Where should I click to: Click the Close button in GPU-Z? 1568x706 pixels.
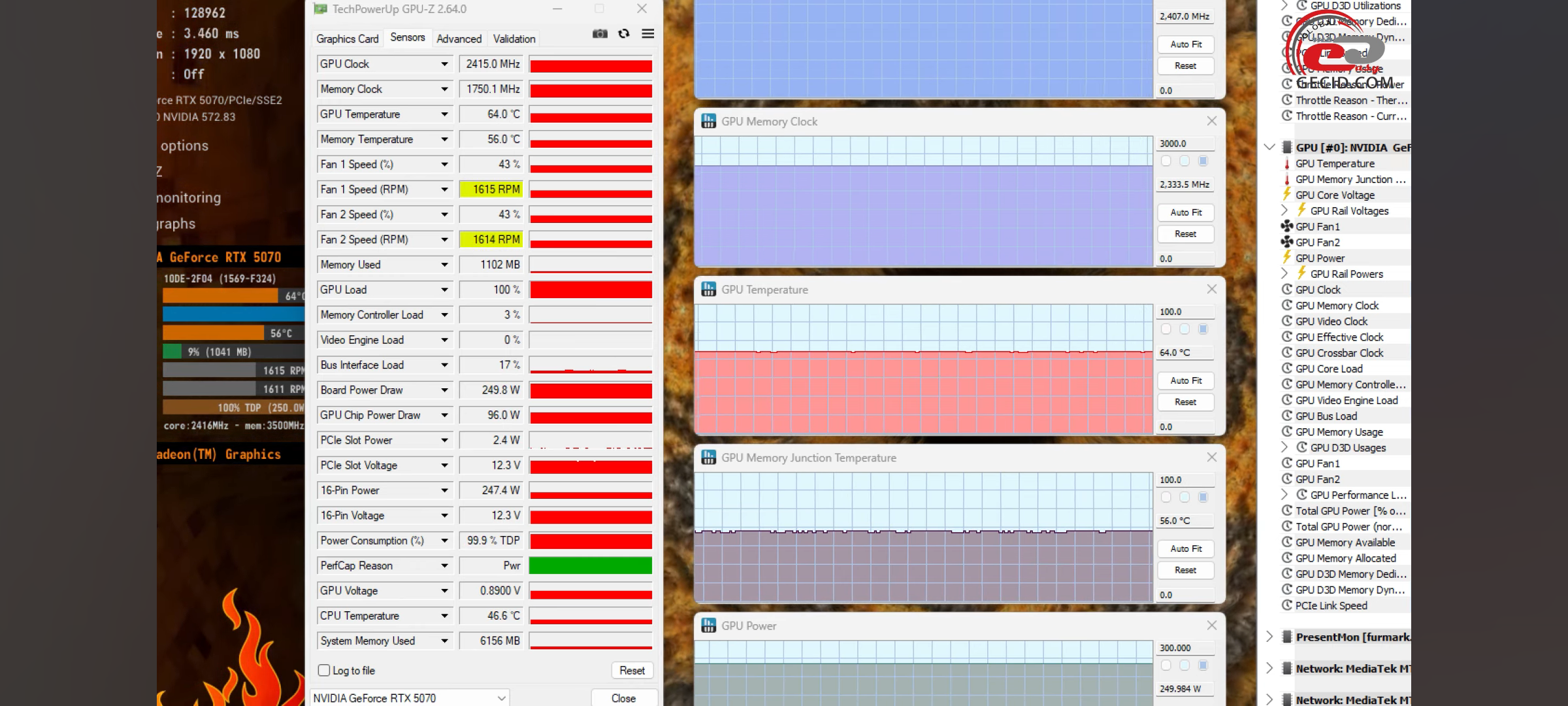[623, 698]
